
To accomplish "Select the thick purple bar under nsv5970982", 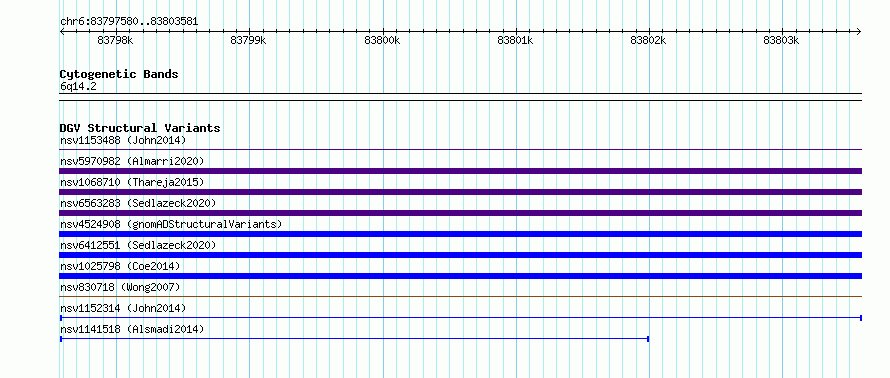I will click(x=461, y=171).
